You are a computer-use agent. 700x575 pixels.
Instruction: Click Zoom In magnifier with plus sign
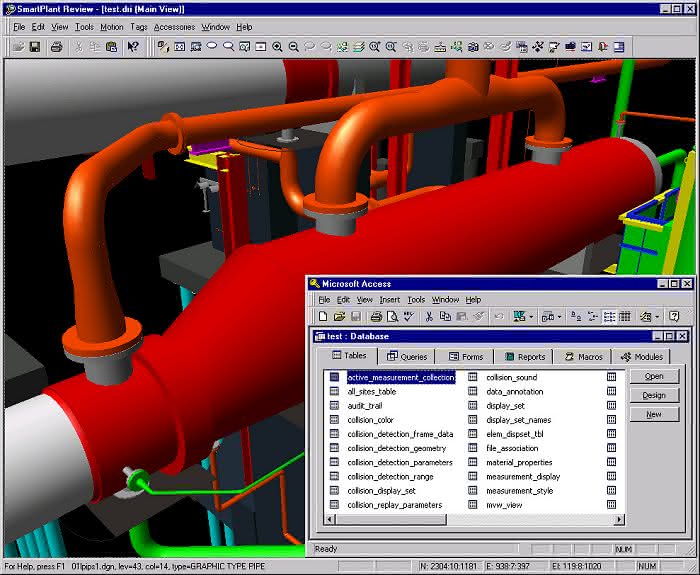277,46
